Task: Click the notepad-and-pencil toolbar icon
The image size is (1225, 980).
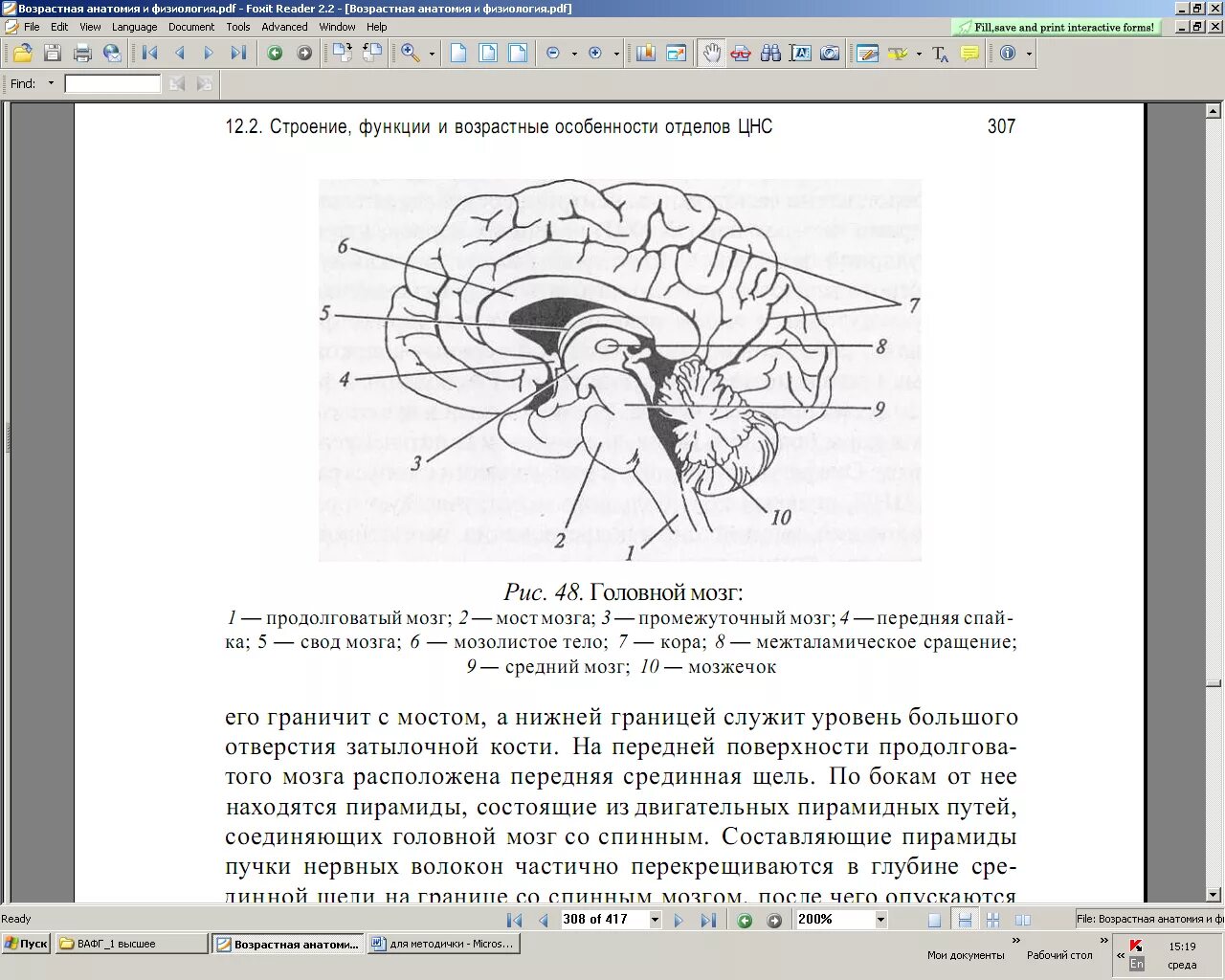Action: tap(868, 54)
